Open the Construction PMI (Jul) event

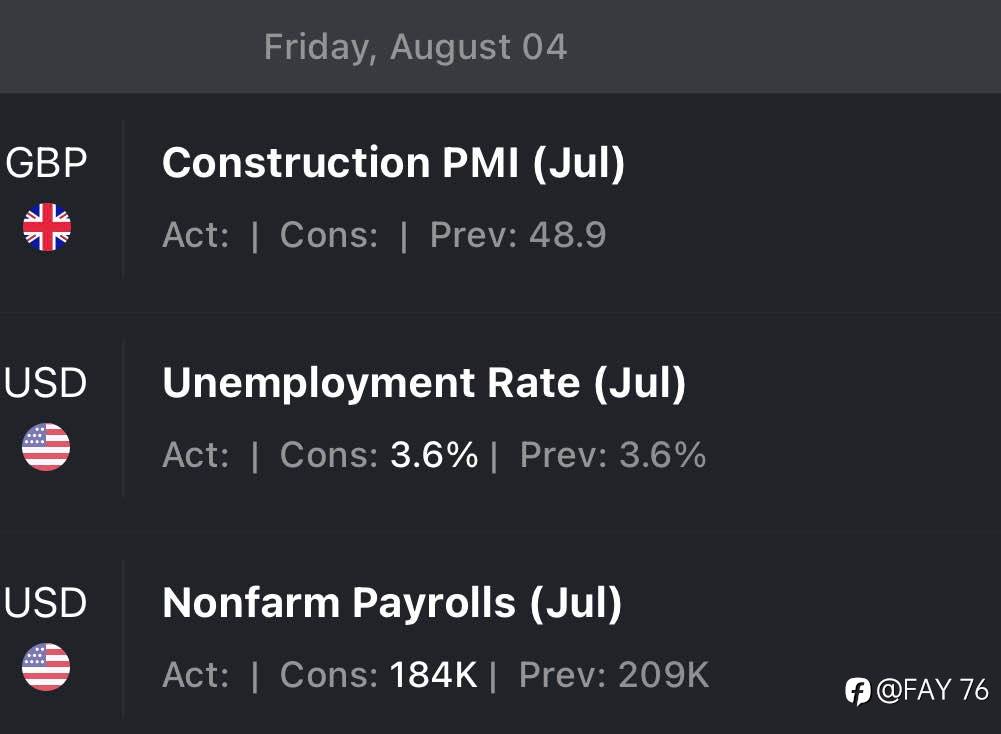click(393, 162)
